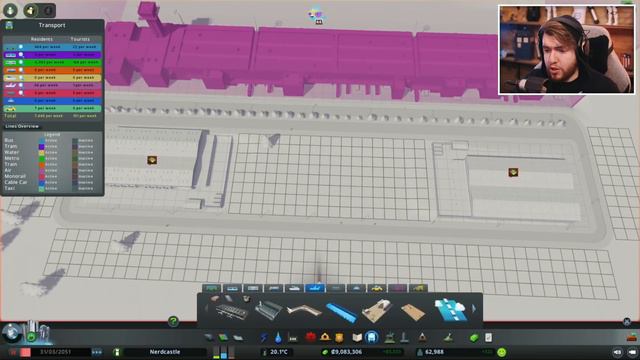Open the Lines Overview button
This screenshot has width=640, height=360.
pos(22,126)
